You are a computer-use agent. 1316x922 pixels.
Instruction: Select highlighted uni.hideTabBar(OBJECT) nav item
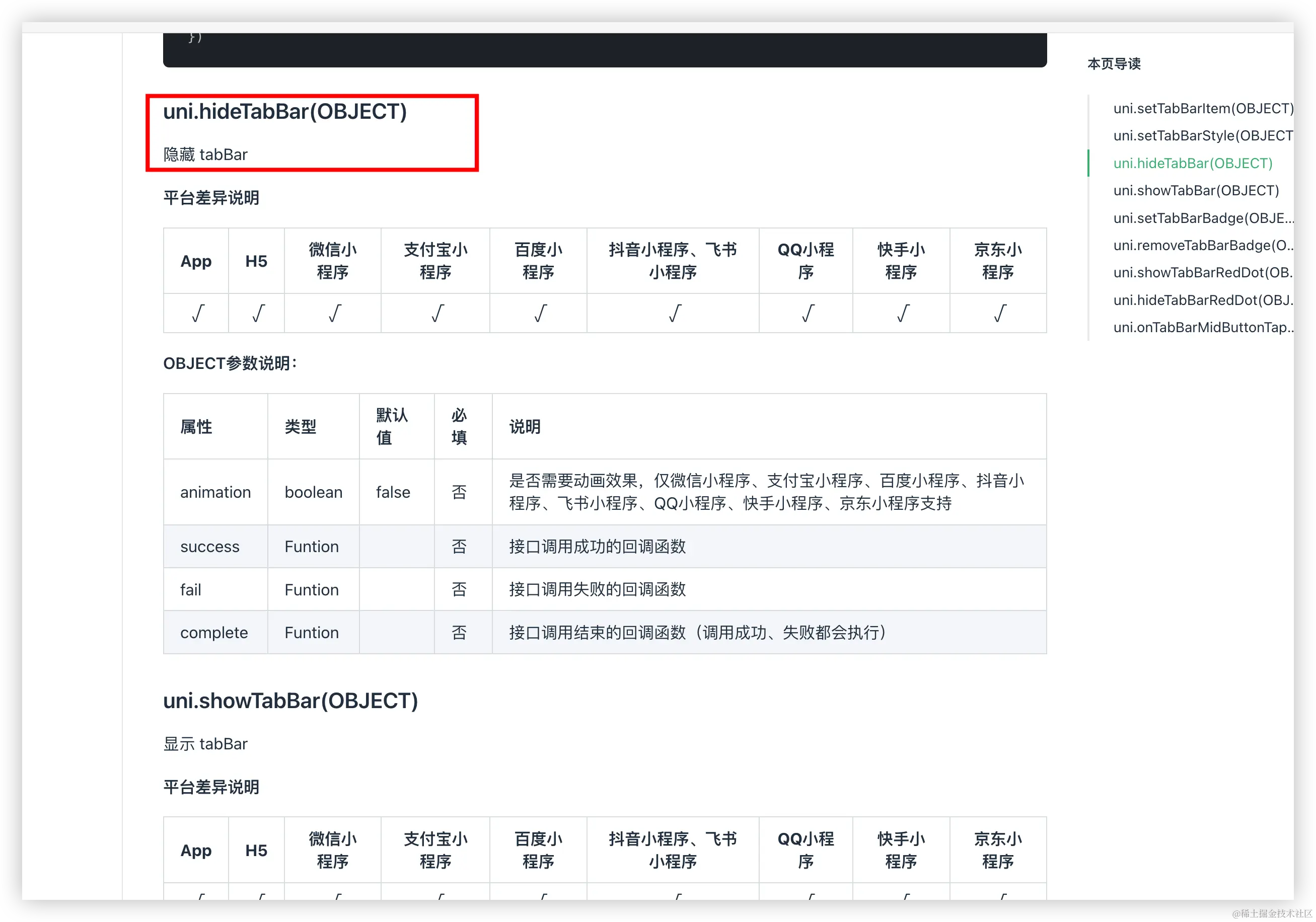pos(1192,163)
